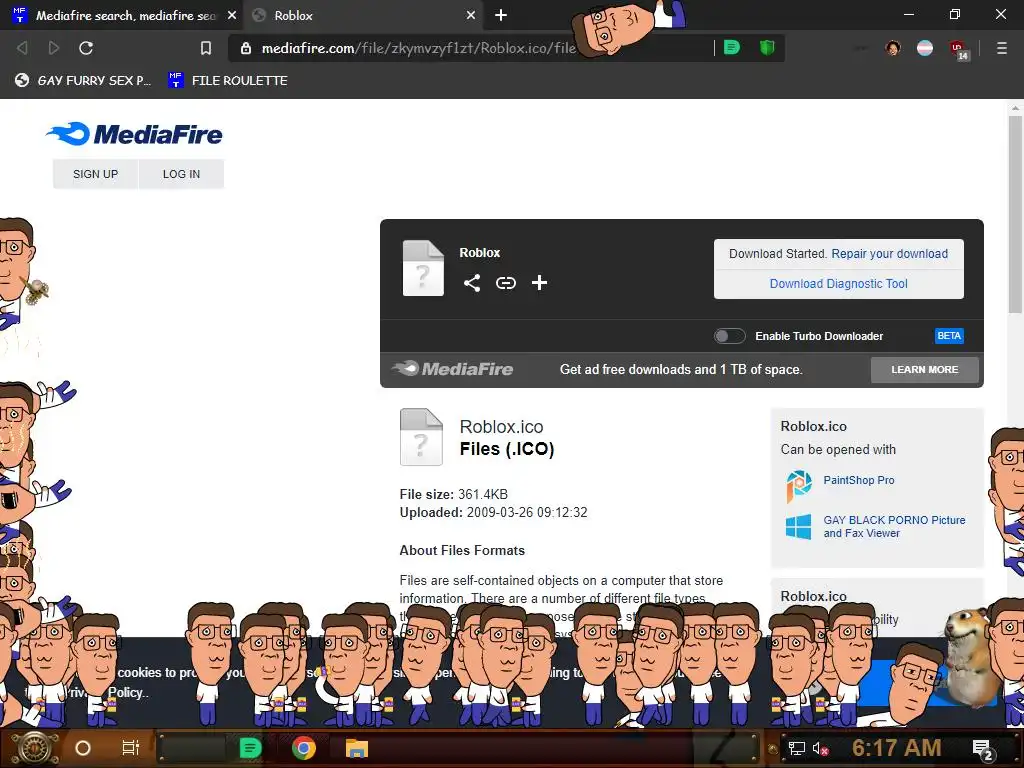
Task: Open the FILE ROULETTE bookmark
Action: [x=228, y=80]
